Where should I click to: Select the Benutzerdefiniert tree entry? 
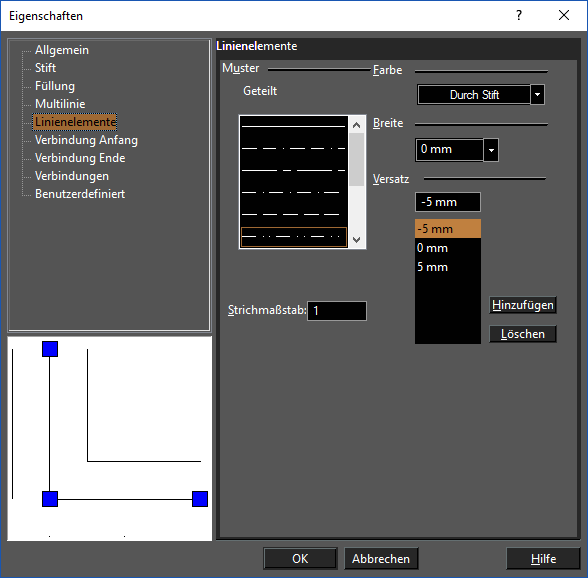click(80, 194)
